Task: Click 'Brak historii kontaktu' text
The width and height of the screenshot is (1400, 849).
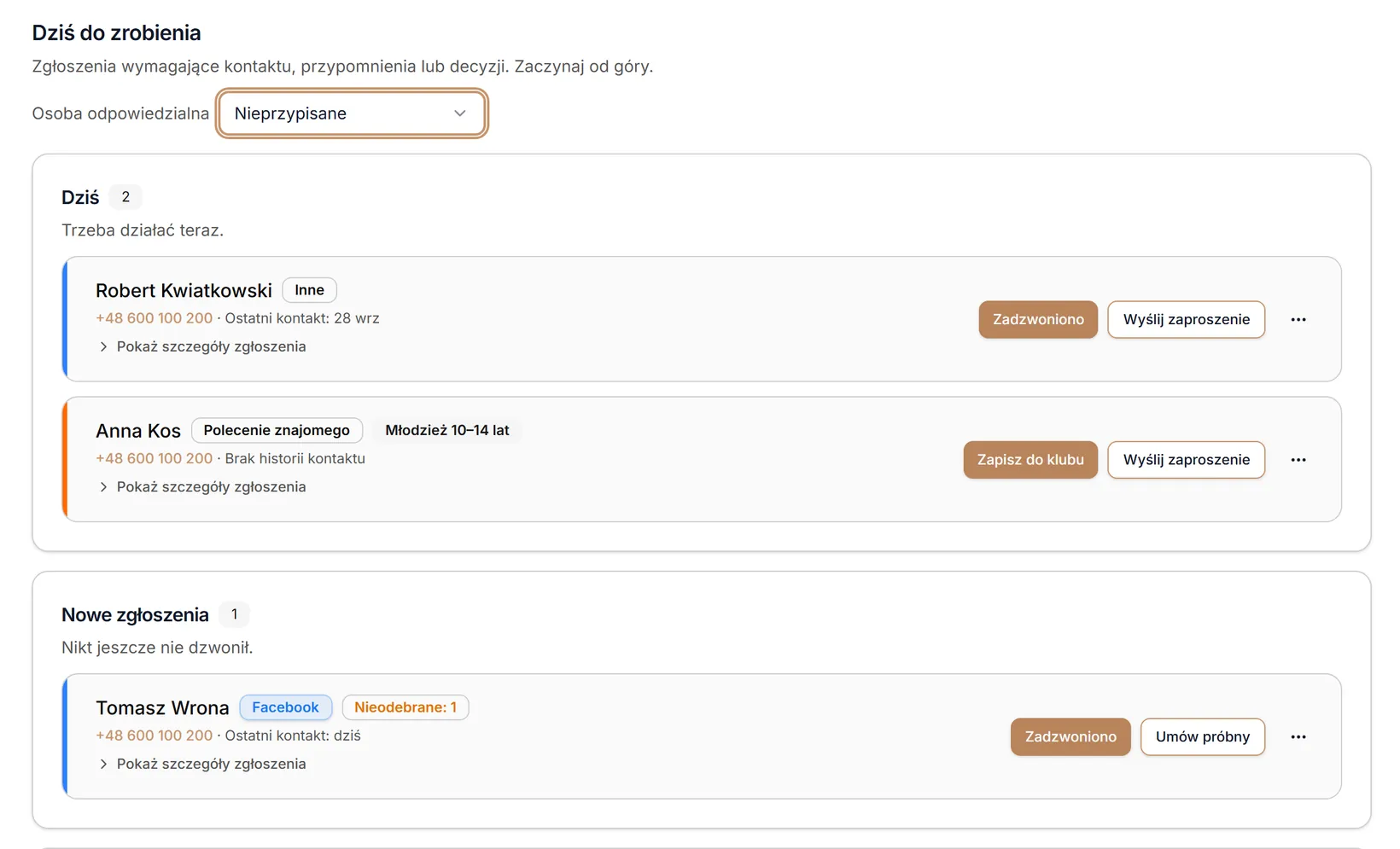Action: [295, 458]
